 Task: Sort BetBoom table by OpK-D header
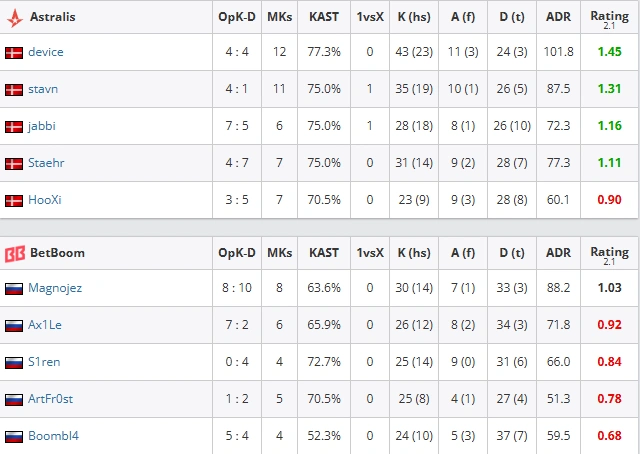[x=237, y=253]
